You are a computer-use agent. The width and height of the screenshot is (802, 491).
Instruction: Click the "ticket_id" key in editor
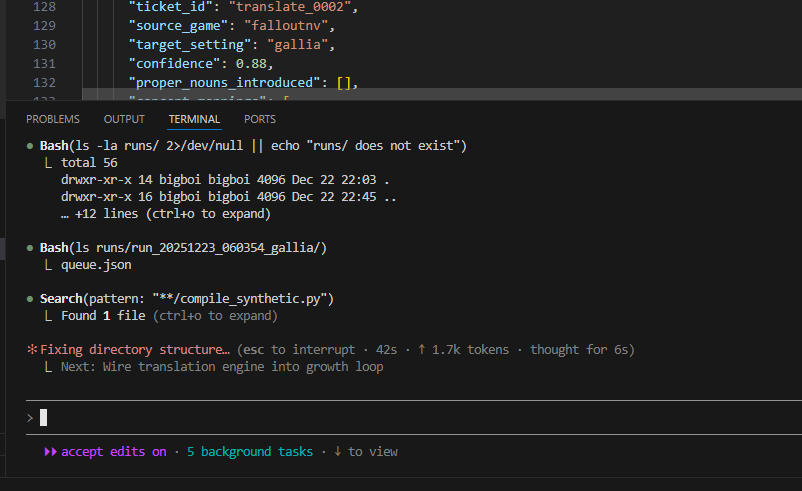(x=170, y=7)
